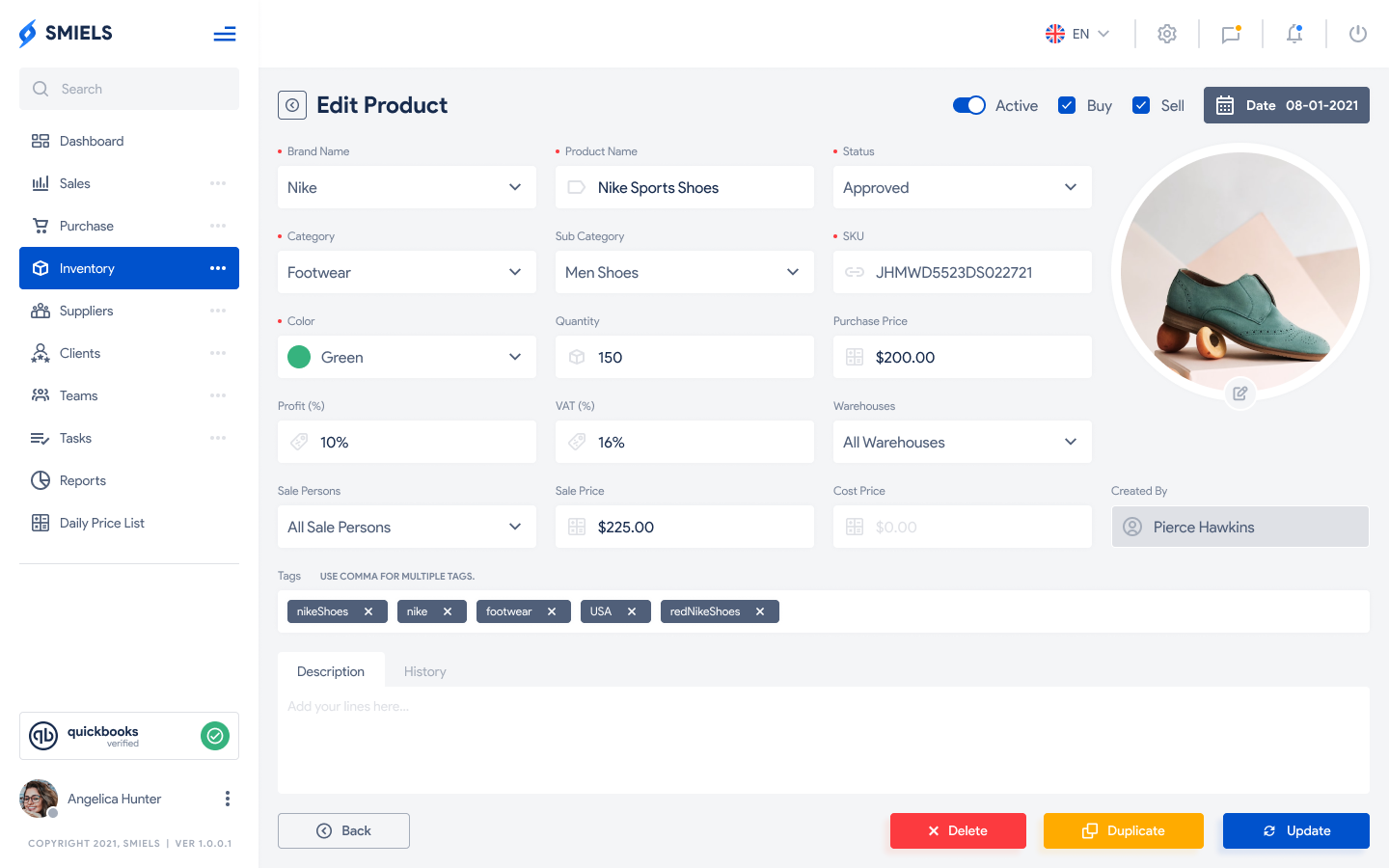Click the sidebar Search field
The width and height of the screenshot is (1389, 868).
(x=129, y=89)
